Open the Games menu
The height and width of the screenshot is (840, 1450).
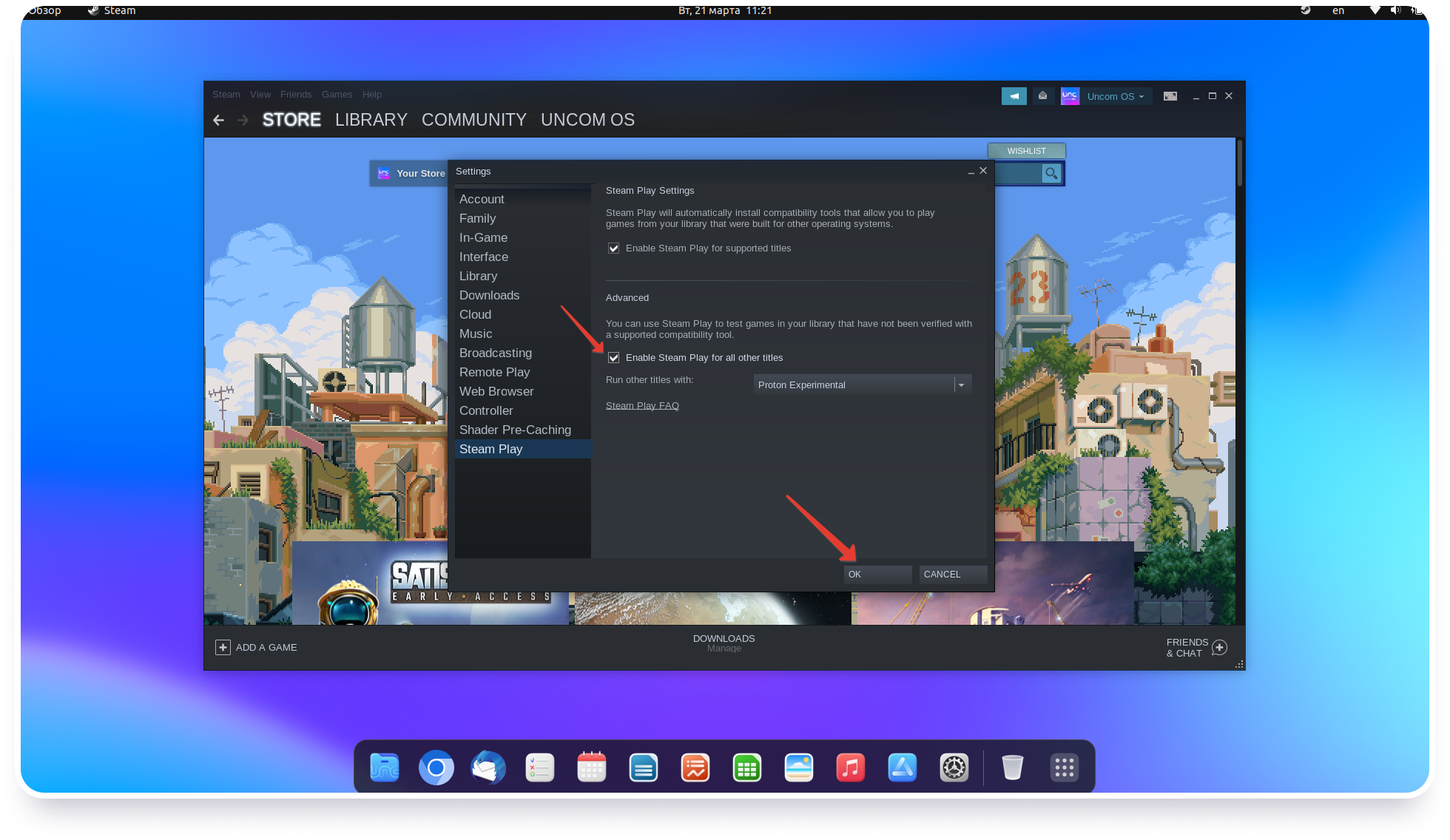[337, 94]
